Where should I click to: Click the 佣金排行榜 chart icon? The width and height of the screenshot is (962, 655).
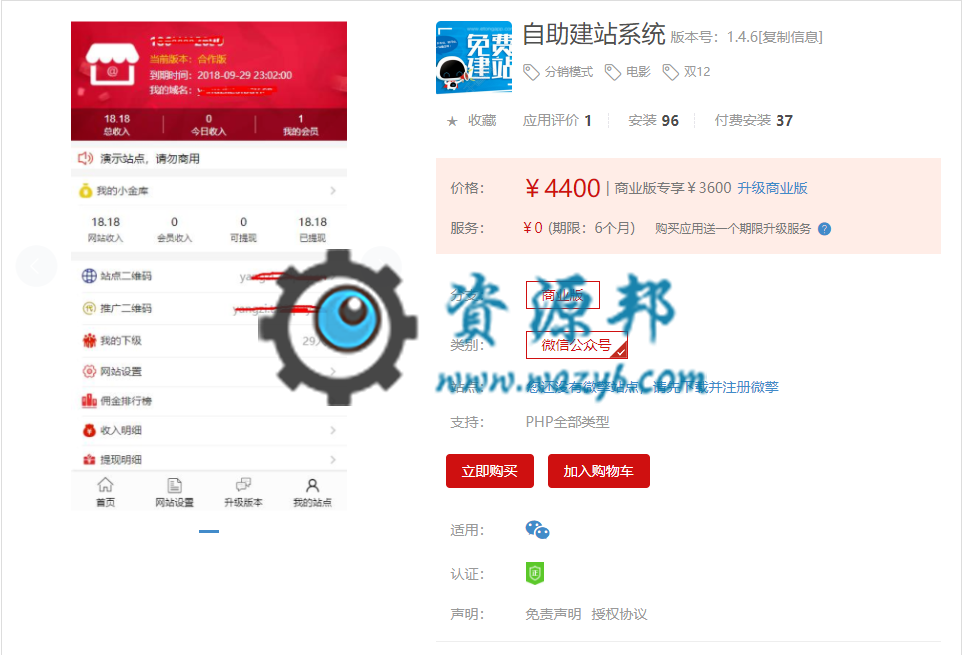(x=90, y=400)
